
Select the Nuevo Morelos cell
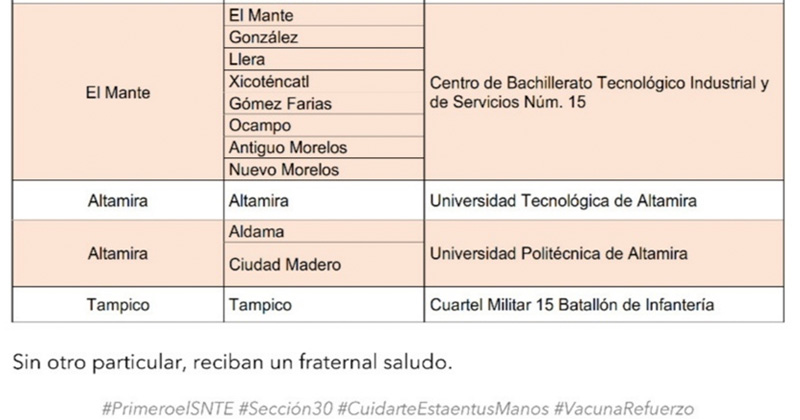284,170
